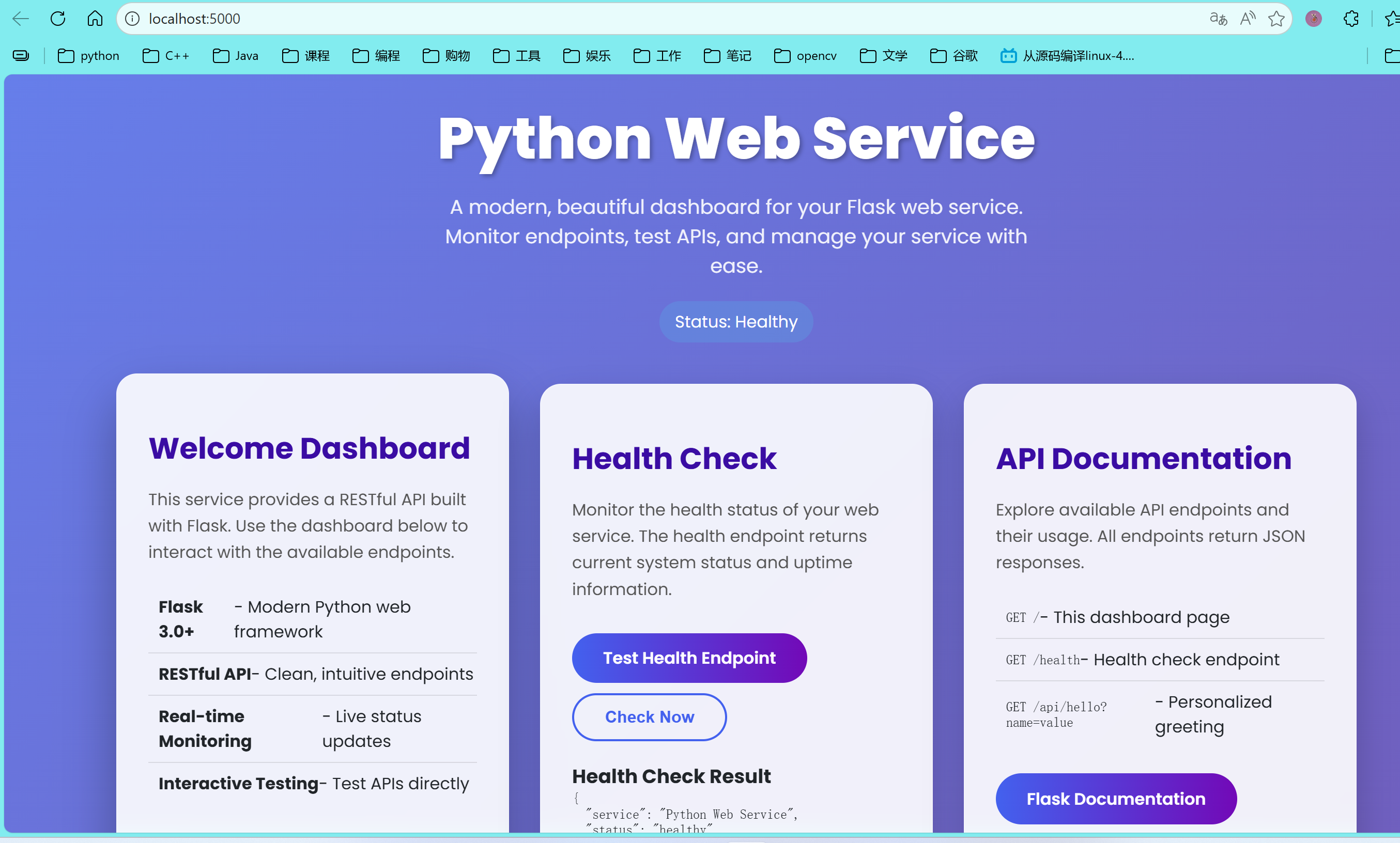Open the extensions puzzle icon
This screenshot has width=1400, height=843.
pyautogui.click(x=1351, y=19)
